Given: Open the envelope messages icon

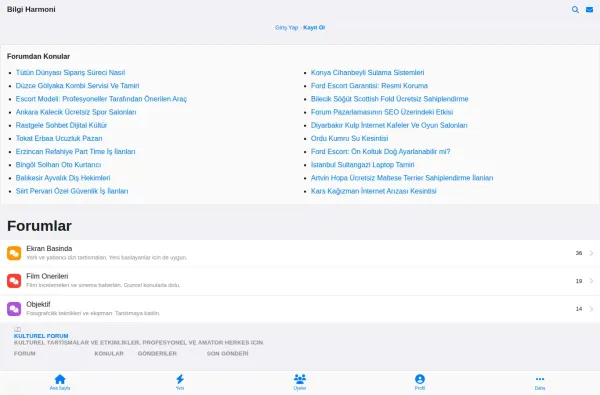Looking at the screenshot, I should click(589, 10).
